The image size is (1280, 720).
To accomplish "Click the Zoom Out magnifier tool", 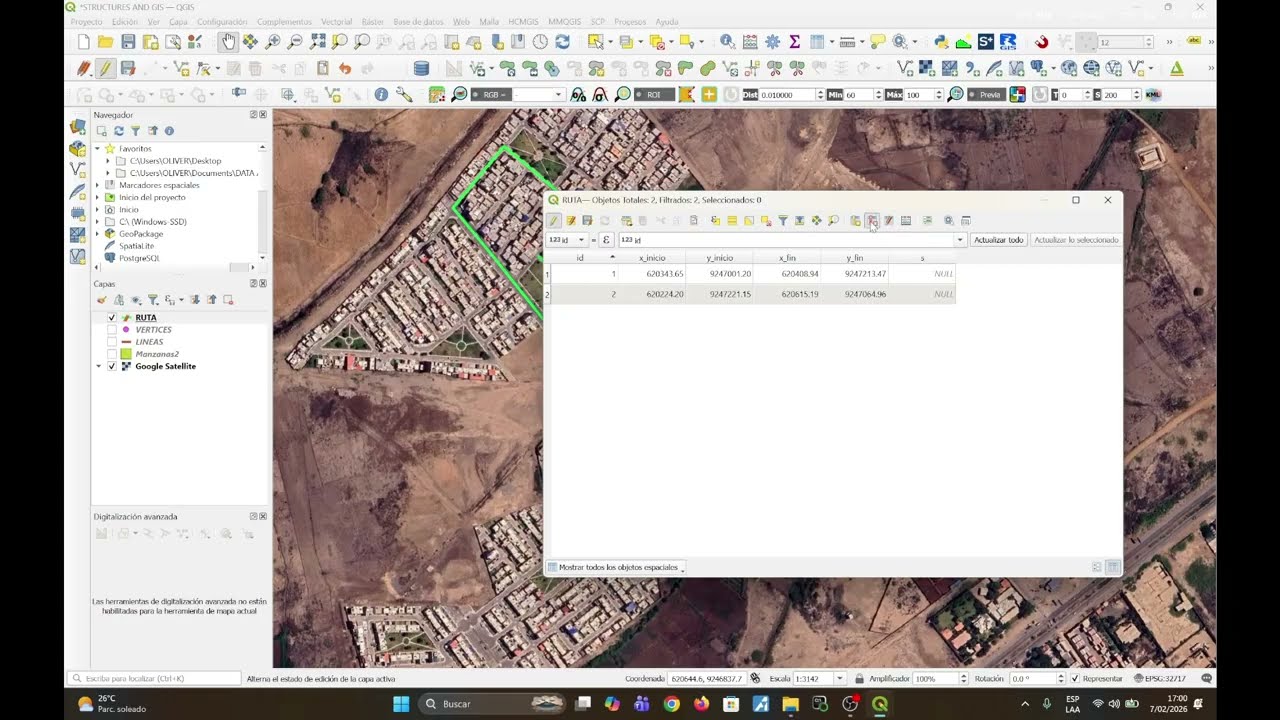I will pyautogui.click(x=295, y=42).
